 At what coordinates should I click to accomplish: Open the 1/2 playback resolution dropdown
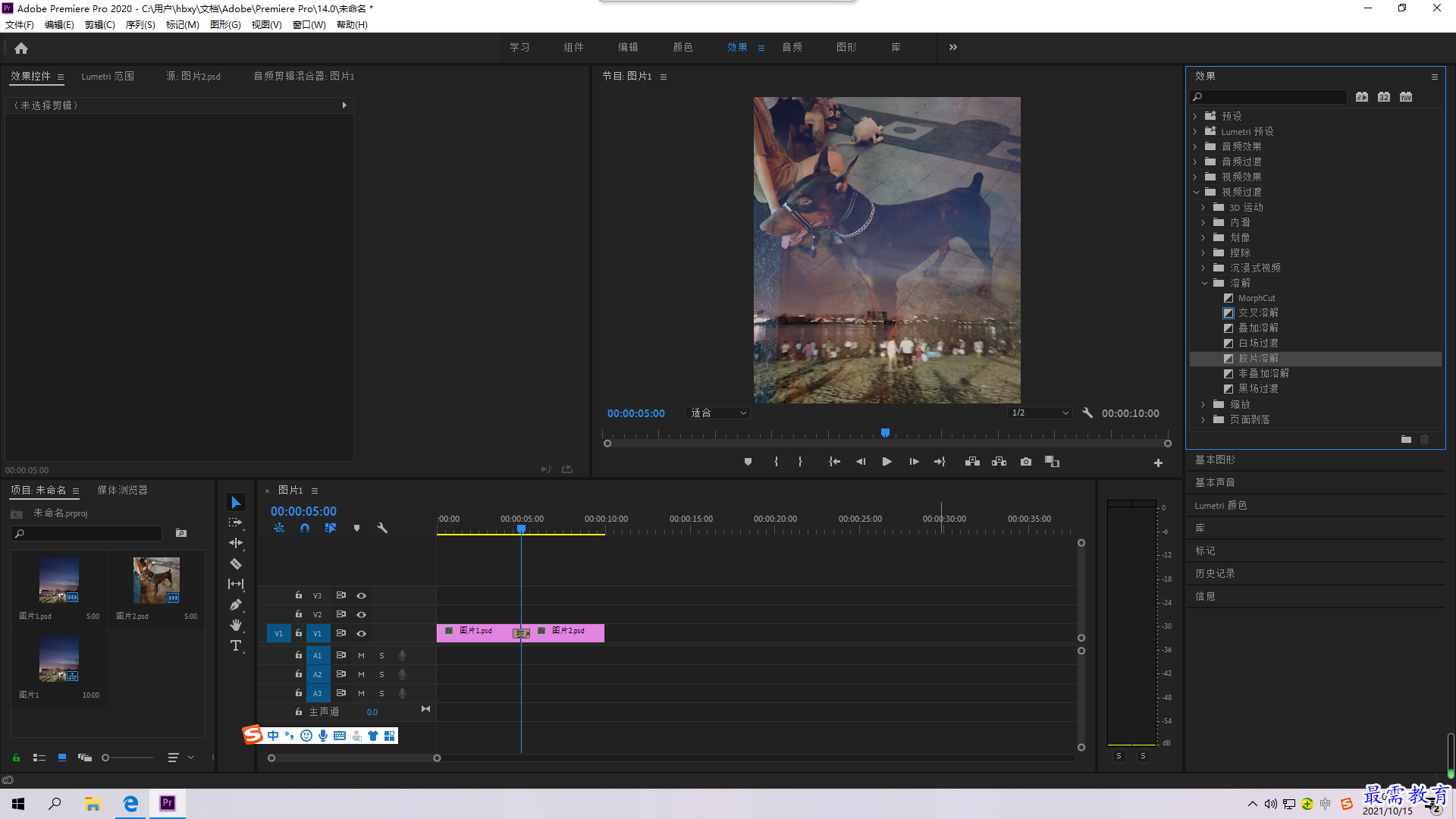[1040, 413]
